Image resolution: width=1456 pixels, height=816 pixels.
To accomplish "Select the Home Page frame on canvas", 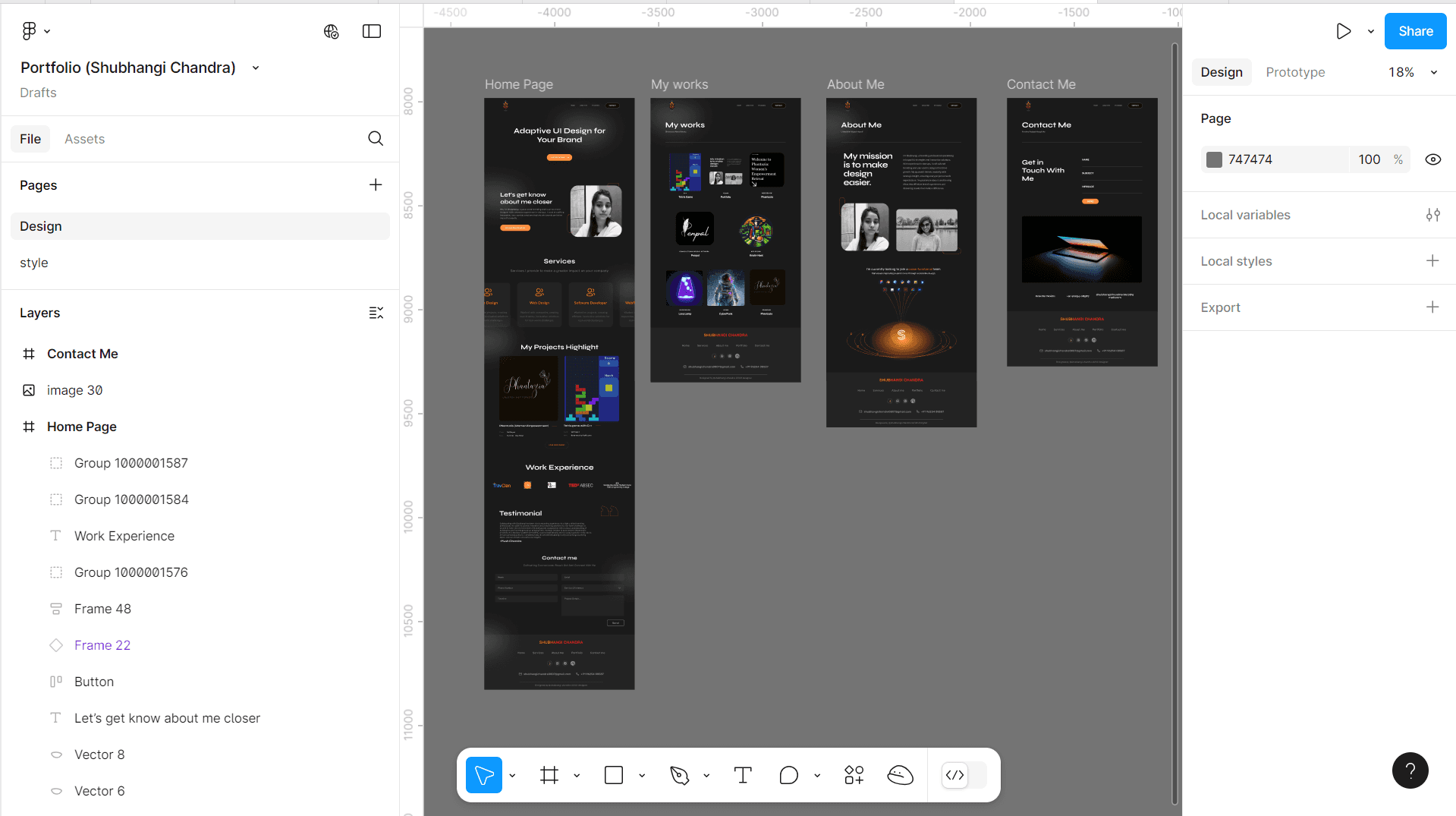I will (559, 393).
